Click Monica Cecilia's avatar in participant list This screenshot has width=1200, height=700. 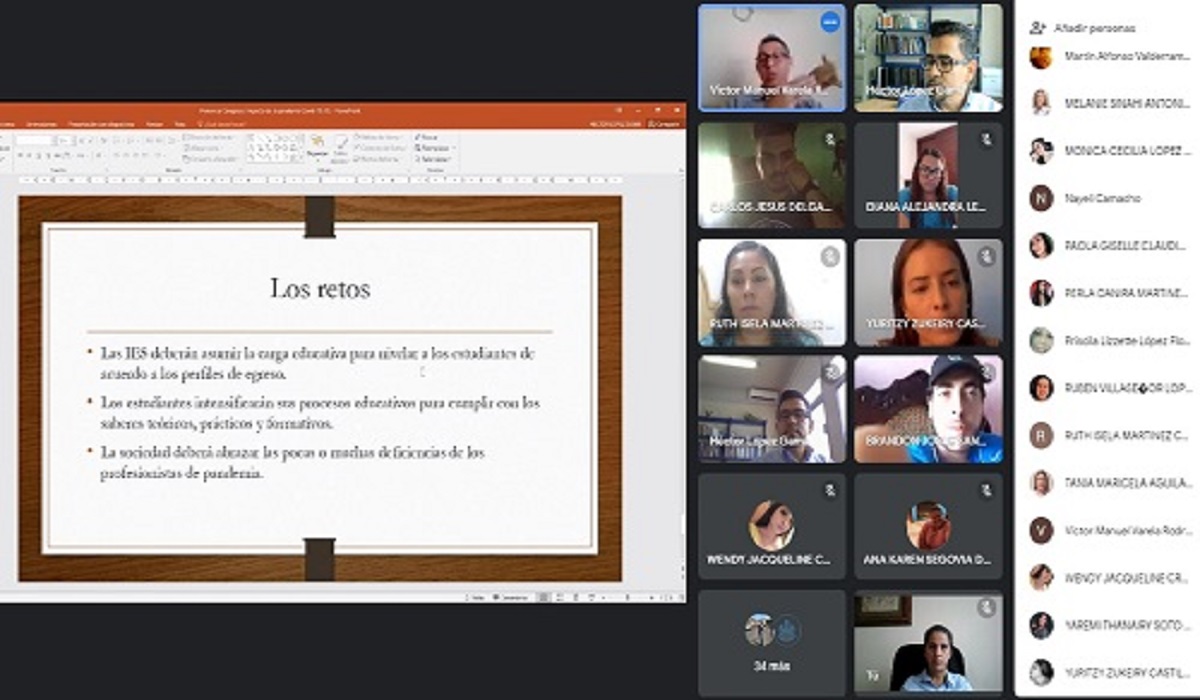[x=1041, y=150]
